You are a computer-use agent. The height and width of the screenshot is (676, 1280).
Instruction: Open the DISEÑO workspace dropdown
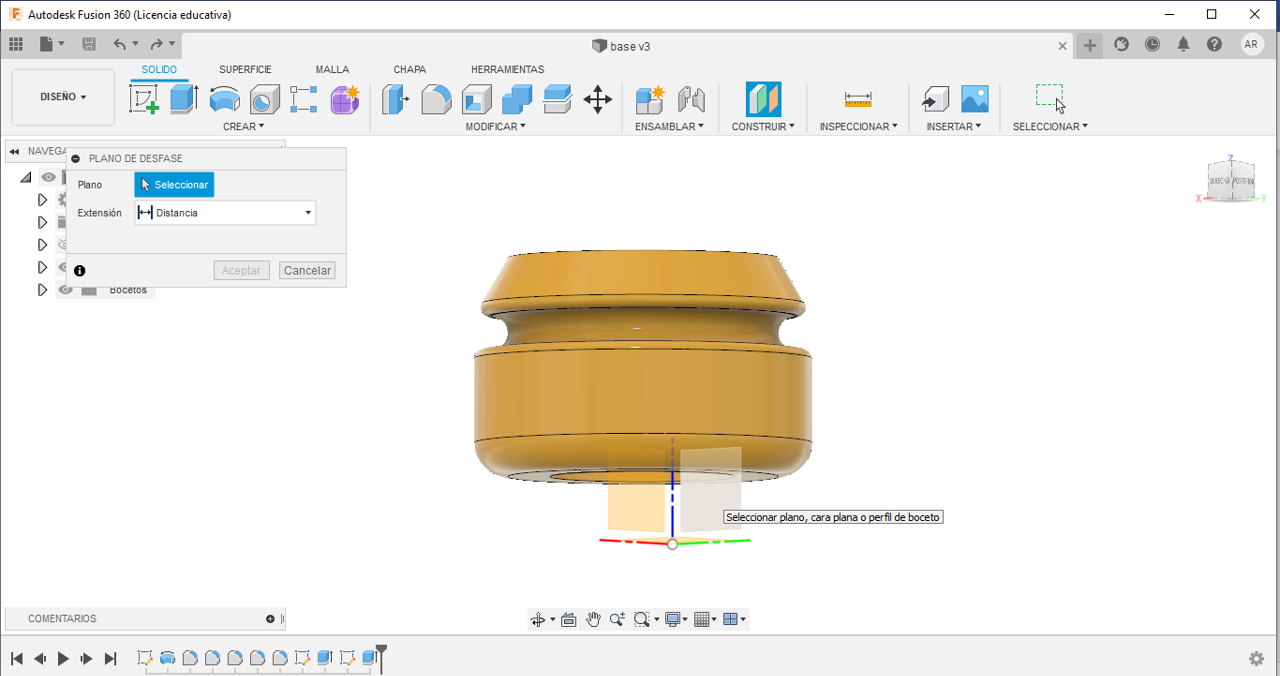click(x=63, y=97)
